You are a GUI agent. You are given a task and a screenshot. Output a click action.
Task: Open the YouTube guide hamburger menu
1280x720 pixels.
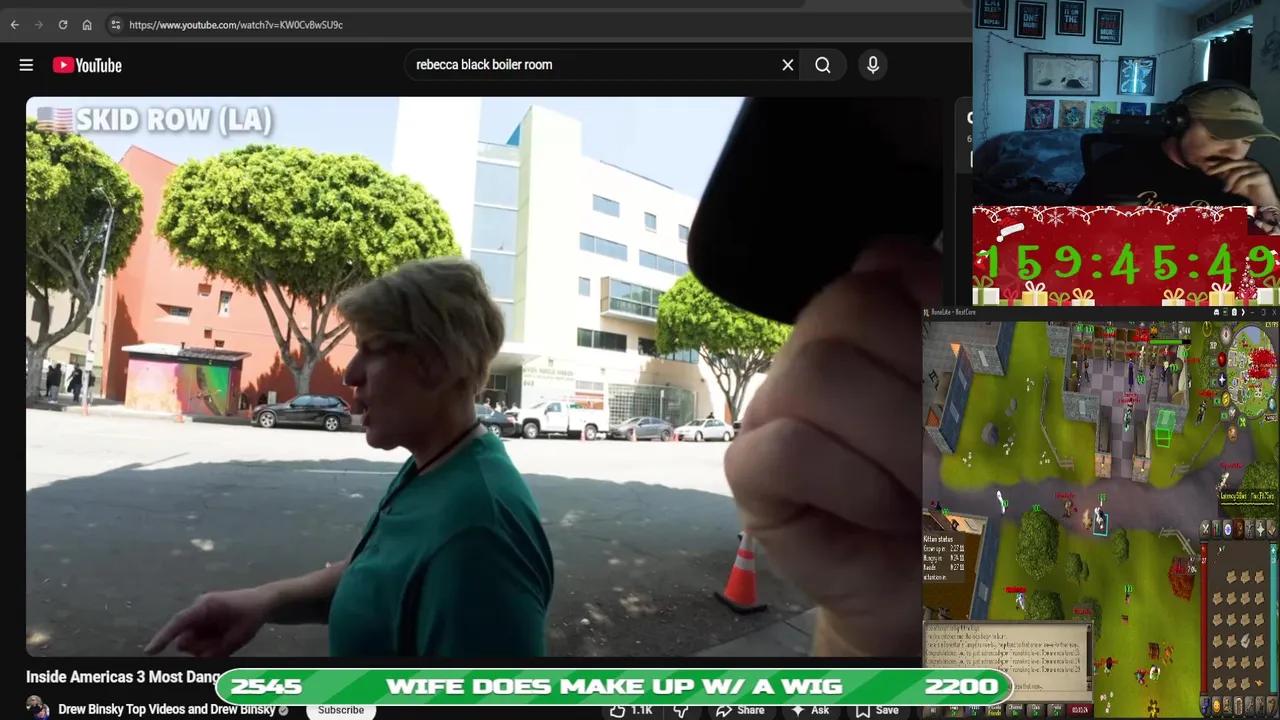tap(26, 65)
